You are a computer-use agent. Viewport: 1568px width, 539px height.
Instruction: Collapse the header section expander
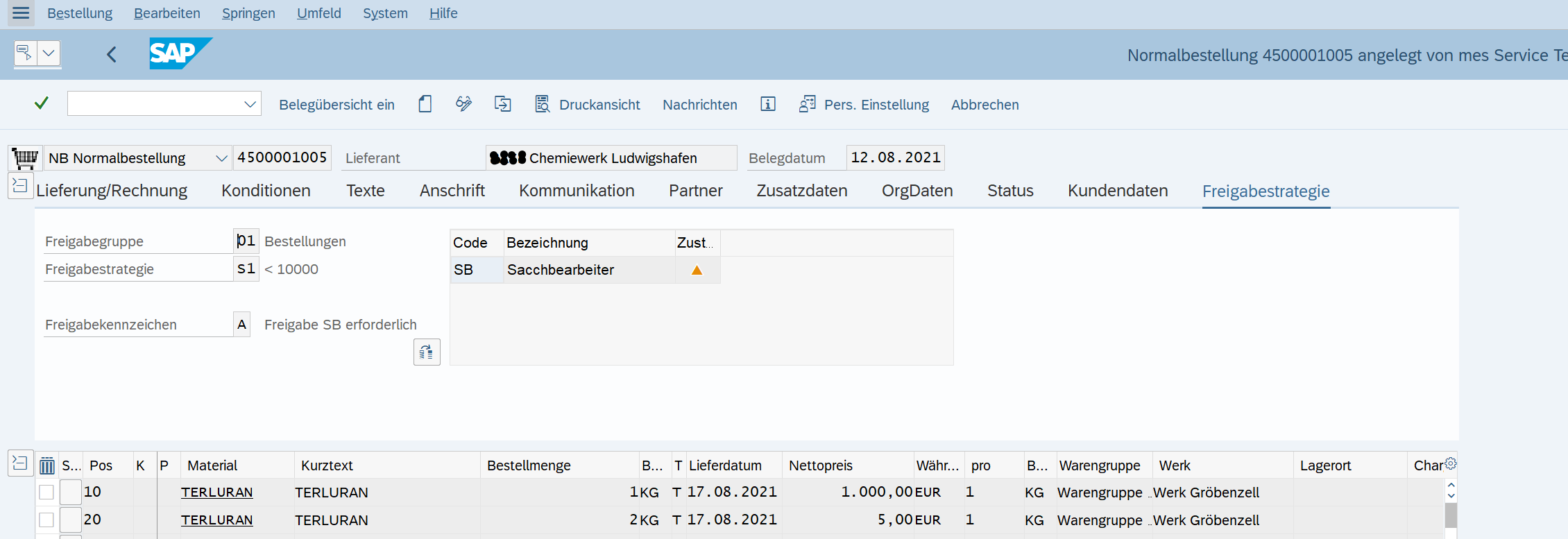click(x=20, y=186)
